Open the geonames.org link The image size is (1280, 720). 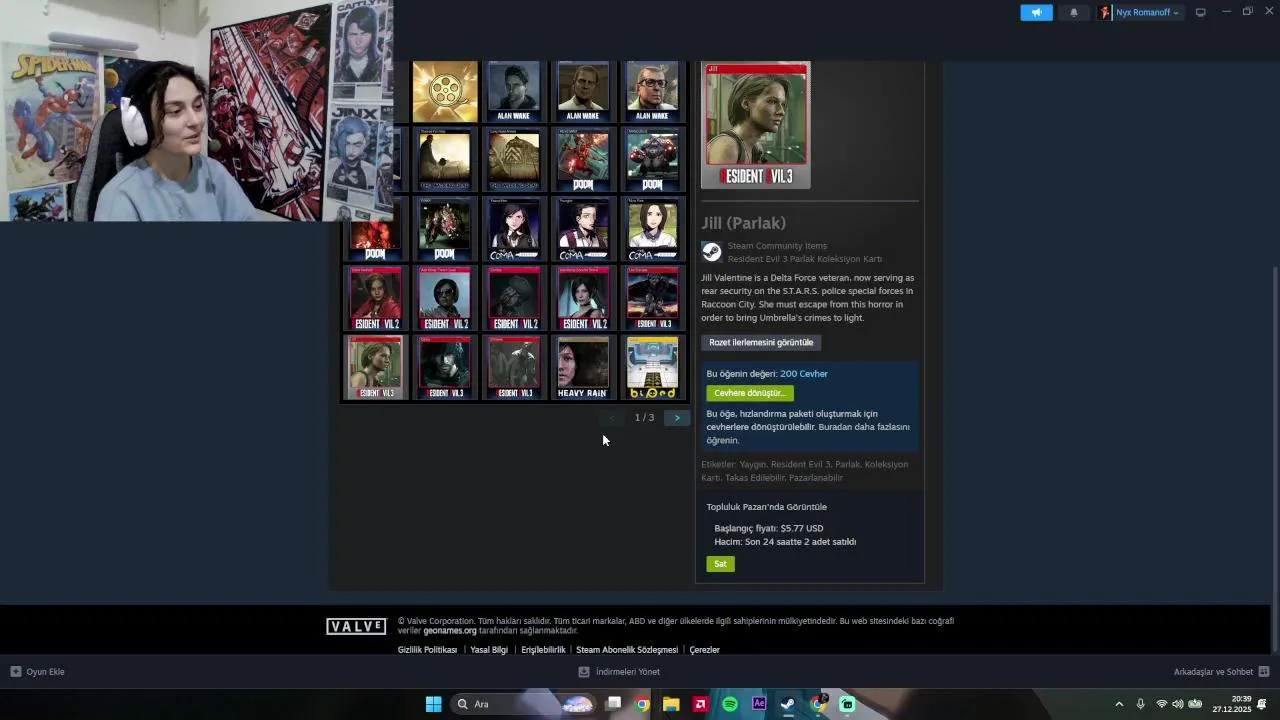click(x=450, y=631)
